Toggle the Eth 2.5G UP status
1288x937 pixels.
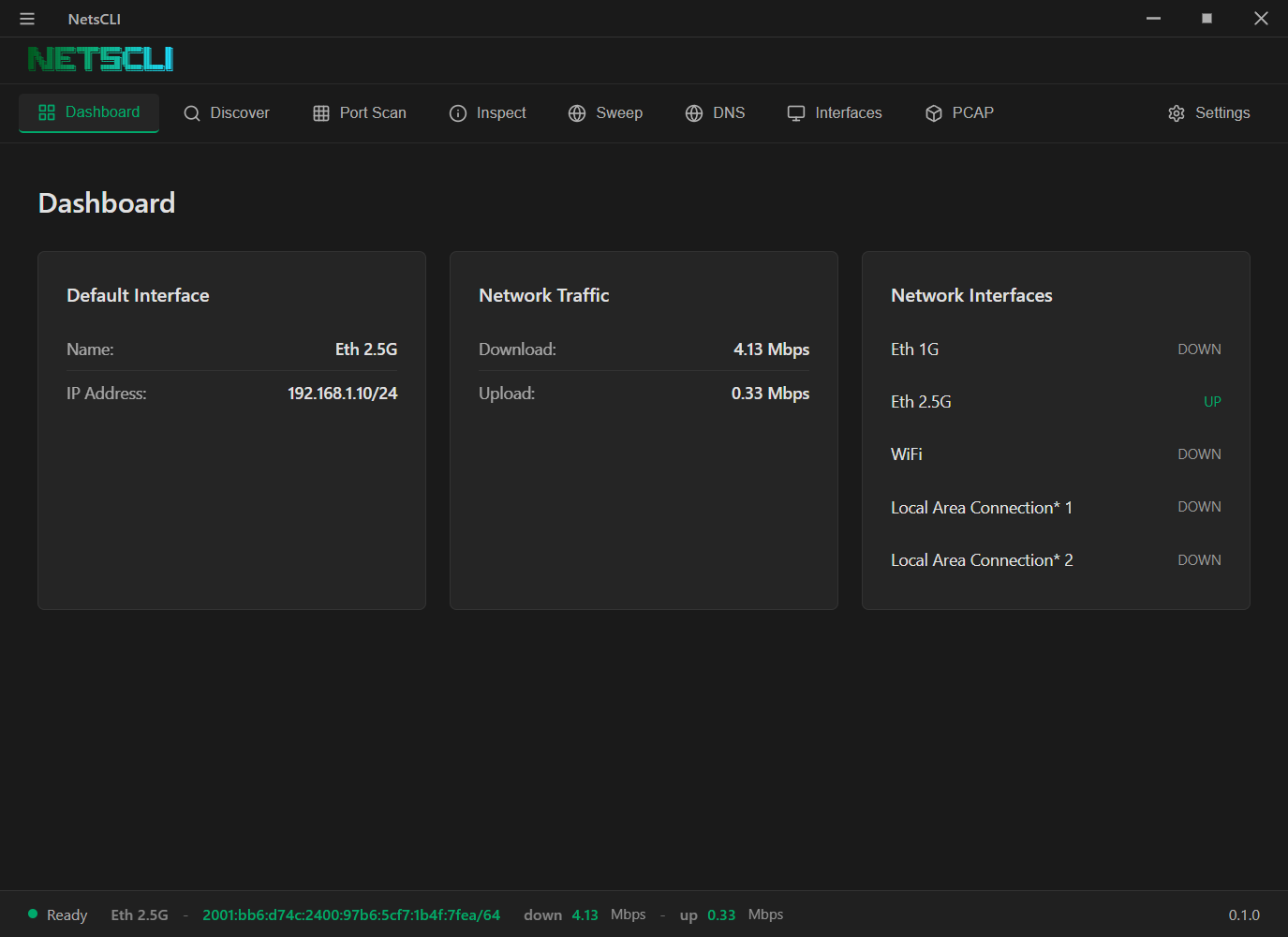(x=1212, y=401)
